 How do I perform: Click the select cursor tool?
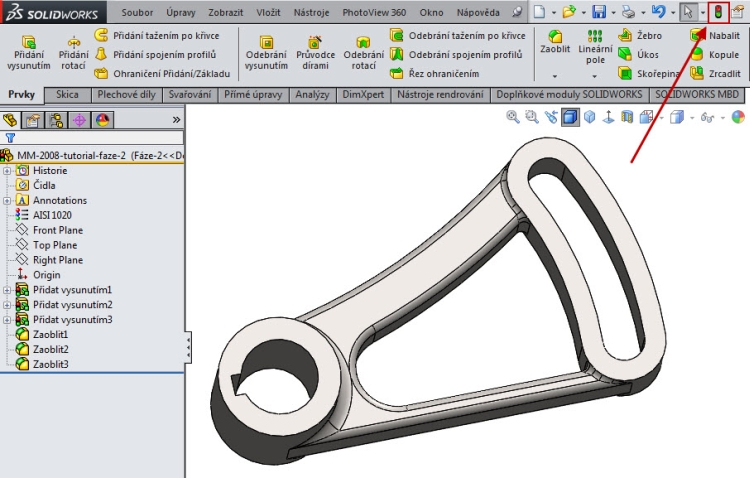point(688,12)
